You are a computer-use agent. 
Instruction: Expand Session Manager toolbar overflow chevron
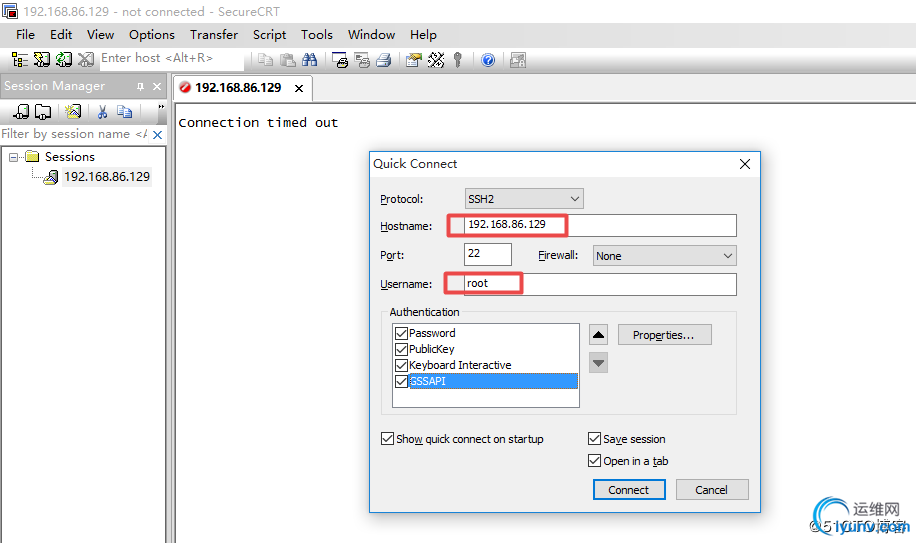(x=161, y=107)
